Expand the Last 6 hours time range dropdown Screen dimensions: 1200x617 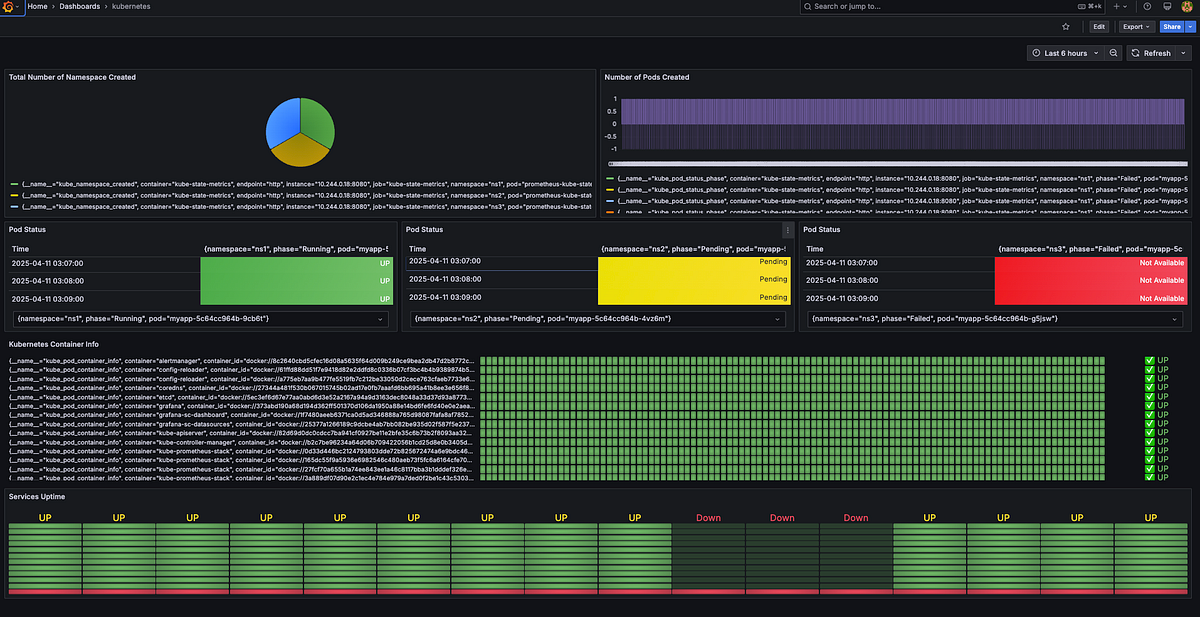(1068, 53)
